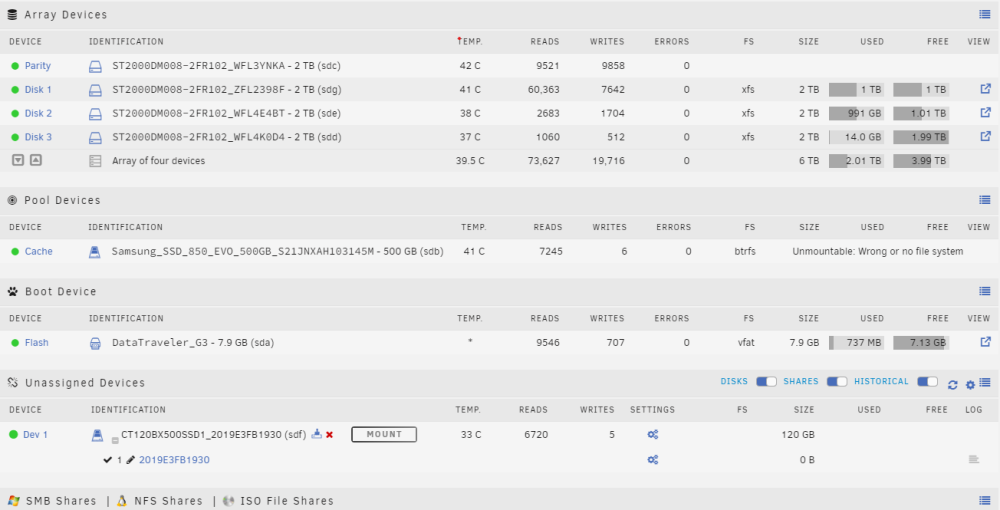Viewport: 1000px width, 510px height.
Task: Open the Disk 1 device link
Action: click(x=38, y=90)
